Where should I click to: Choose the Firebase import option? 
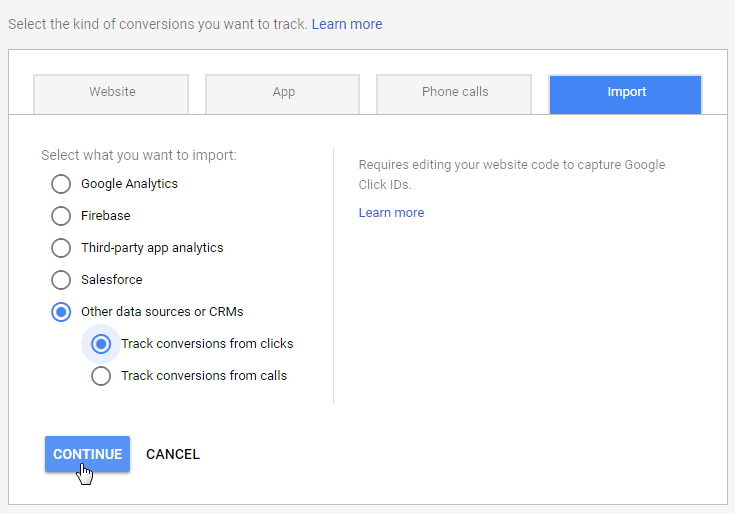click(61, 216)
